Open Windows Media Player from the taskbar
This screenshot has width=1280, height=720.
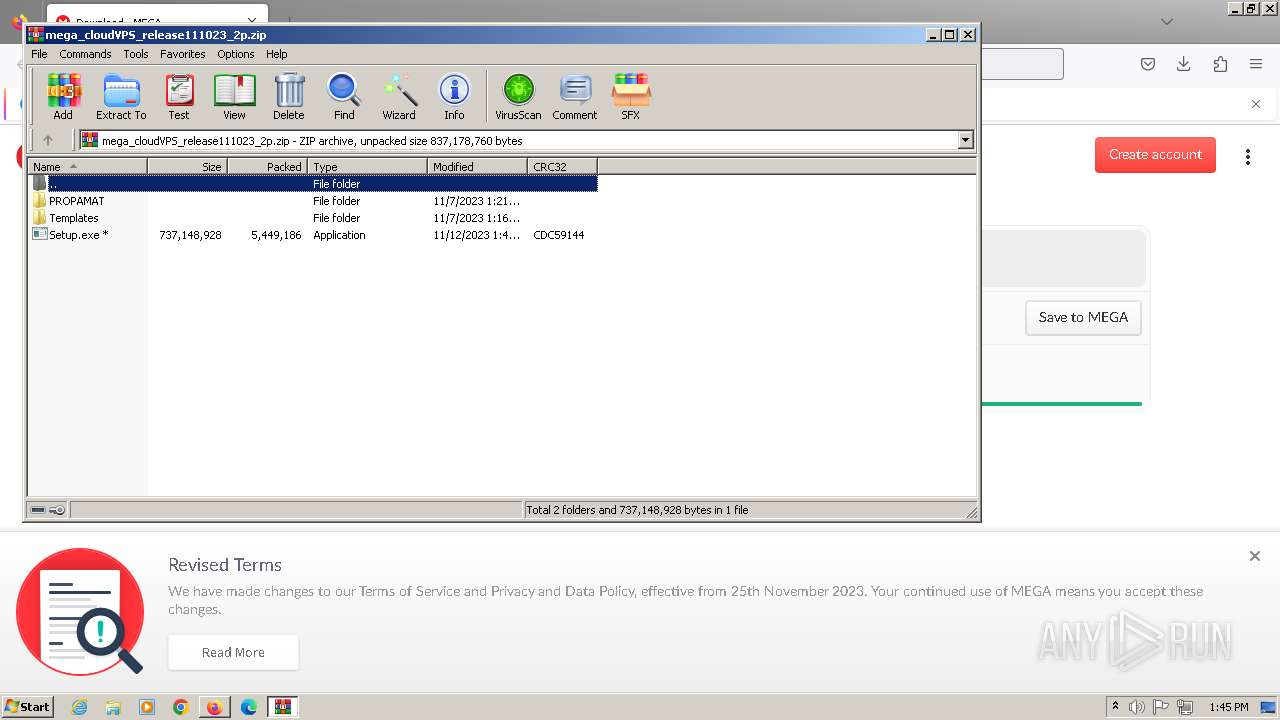click(x=147, y=707)
